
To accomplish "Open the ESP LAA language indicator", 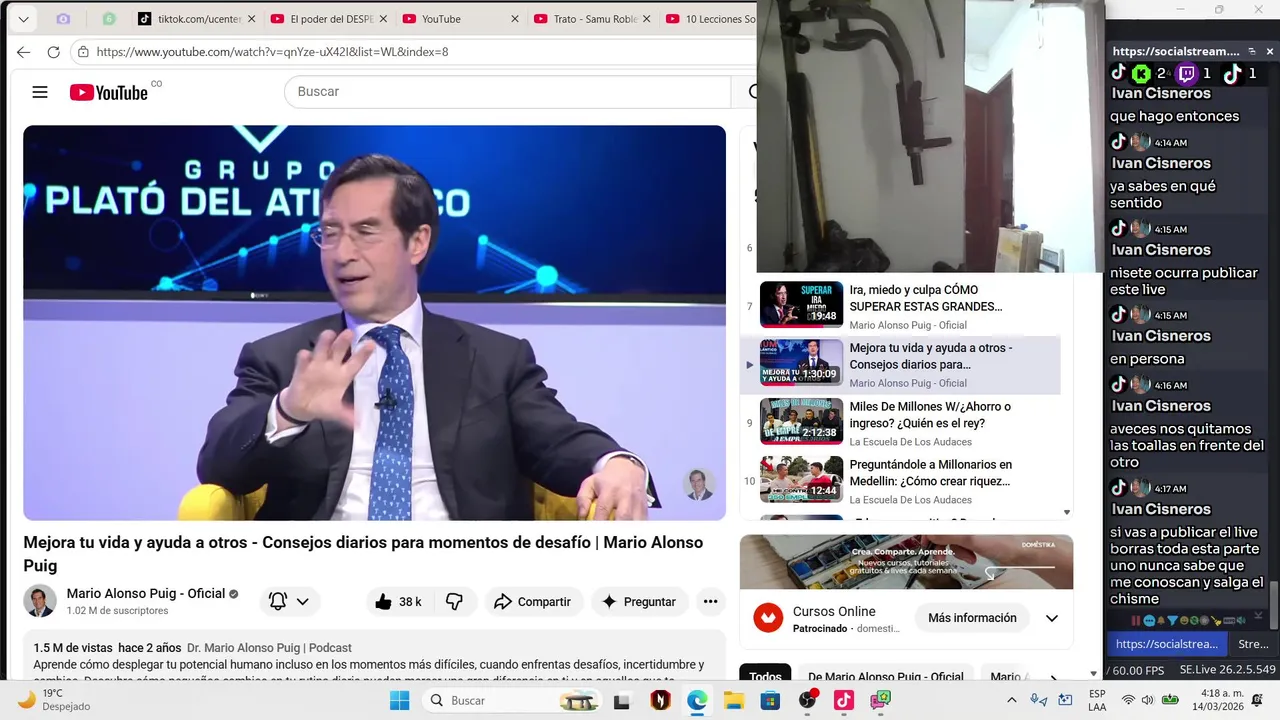I will pos(1097,700).
